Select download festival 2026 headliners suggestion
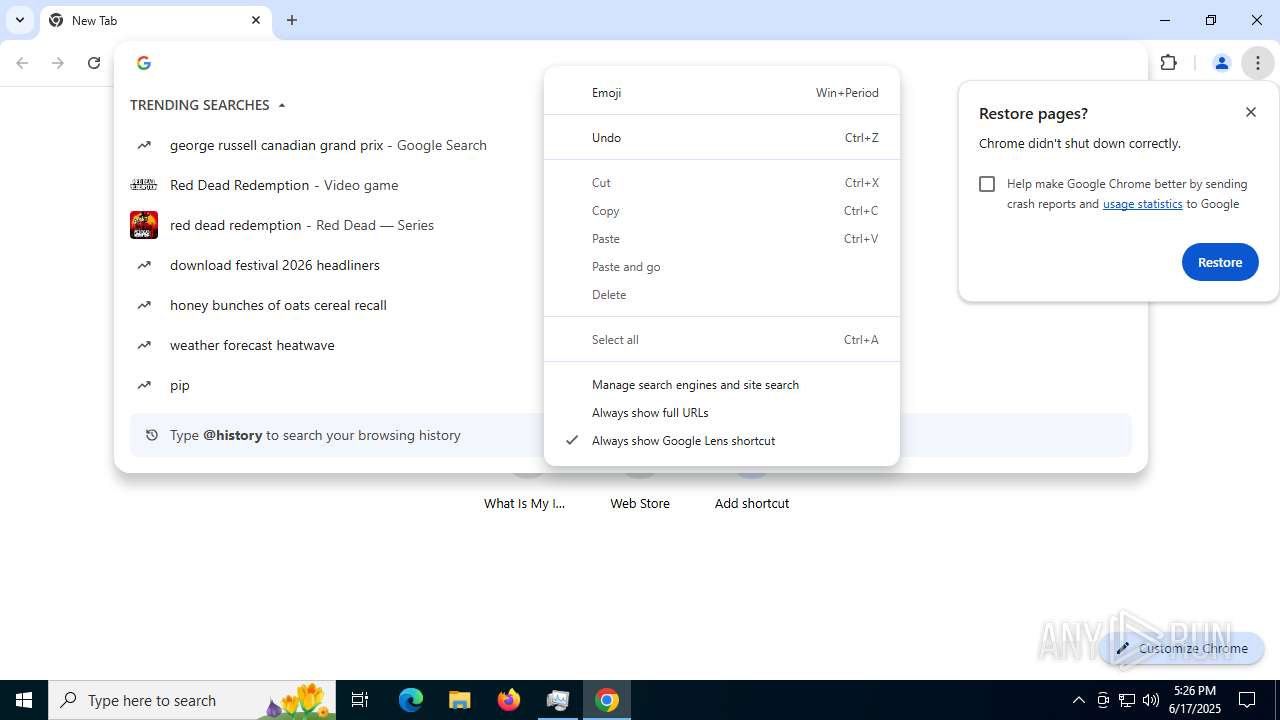The image size is (1280, 720). tap(275, 265)
